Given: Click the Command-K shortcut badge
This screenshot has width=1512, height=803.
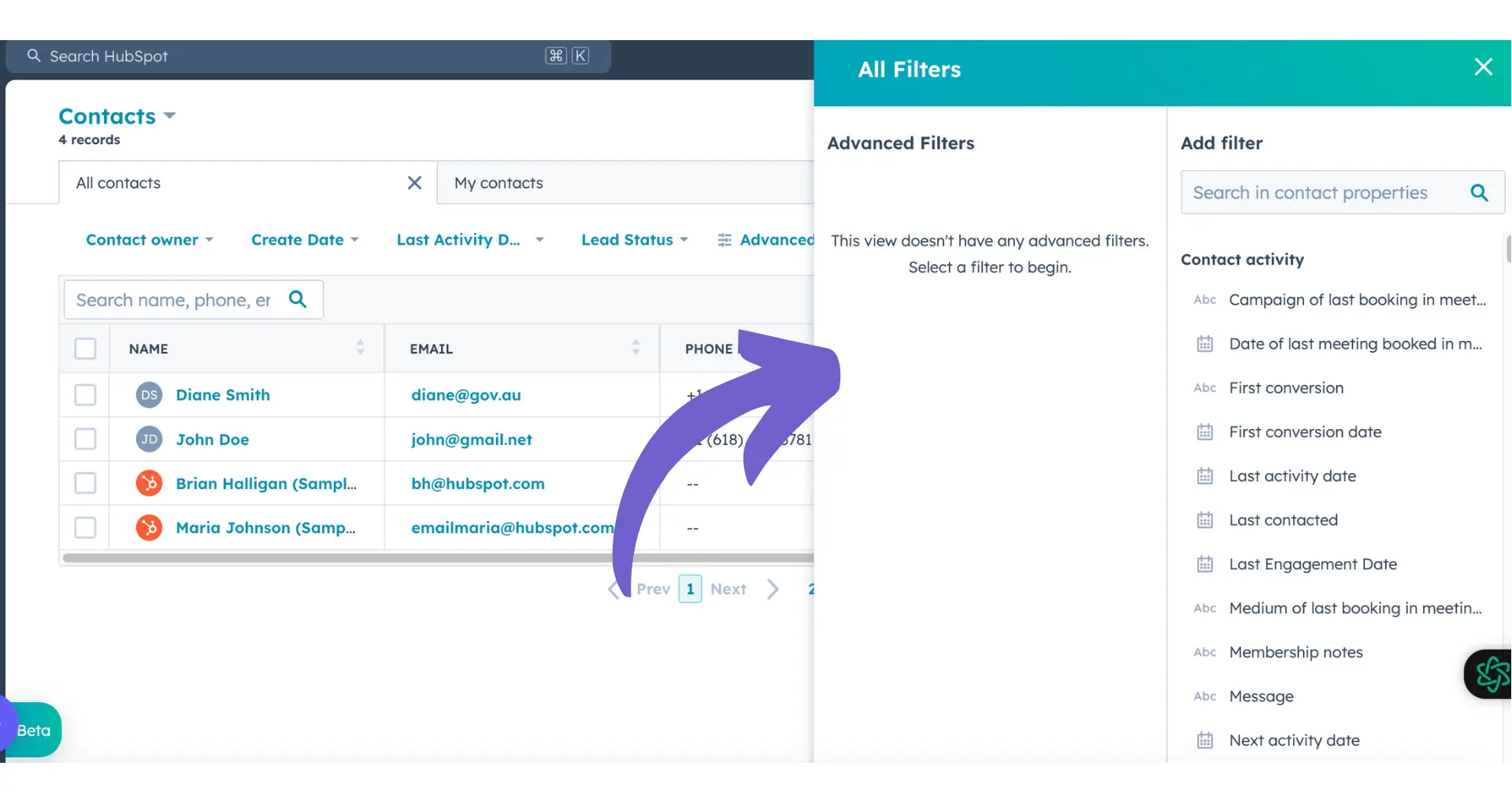Looking at the screenshot, I should (x=567, y=56).
